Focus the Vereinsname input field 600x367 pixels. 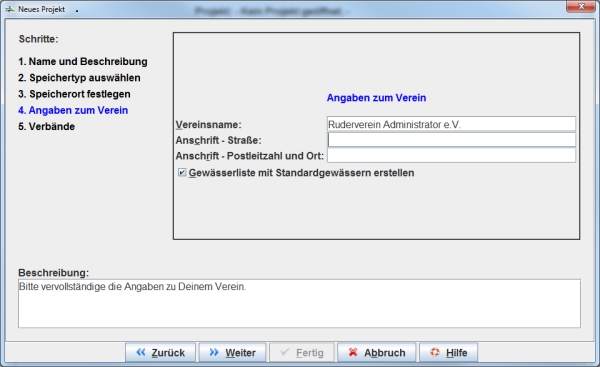tap(451, 124)
